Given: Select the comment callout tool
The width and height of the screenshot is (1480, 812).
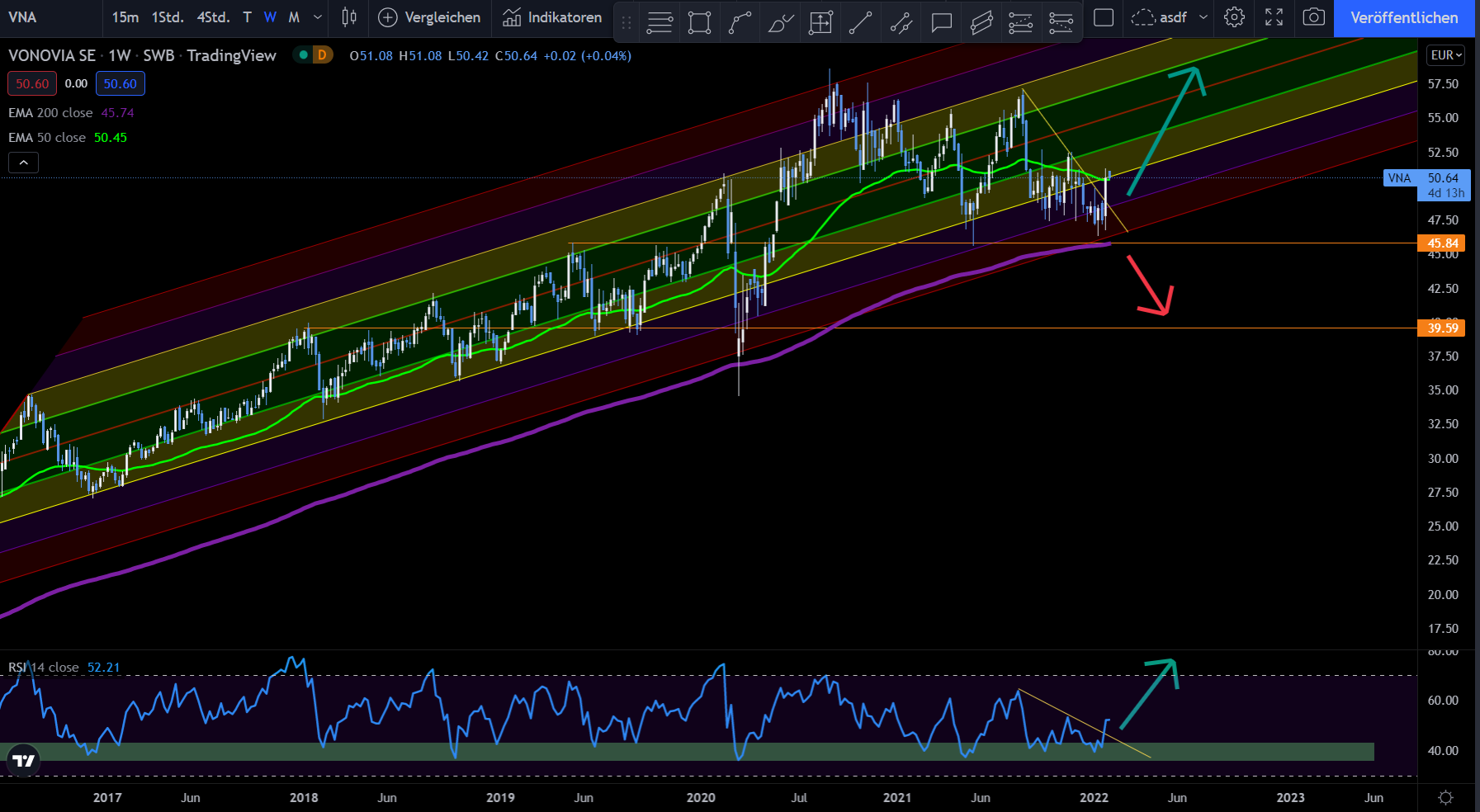Looking at the screenshot, I should (941, 22).
